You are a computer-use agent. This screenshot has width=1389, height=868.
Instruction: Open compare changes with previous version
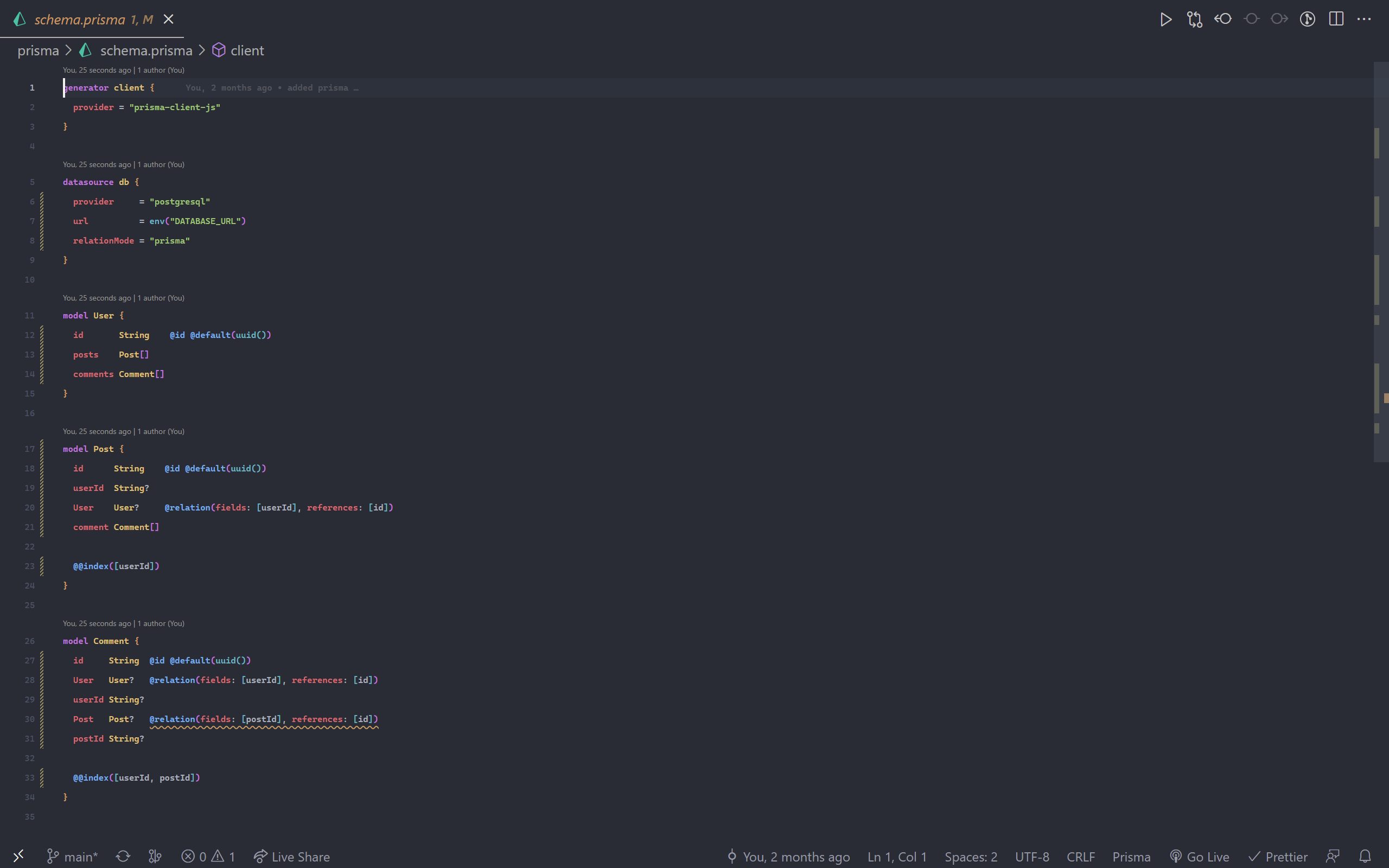[1194, 19]
